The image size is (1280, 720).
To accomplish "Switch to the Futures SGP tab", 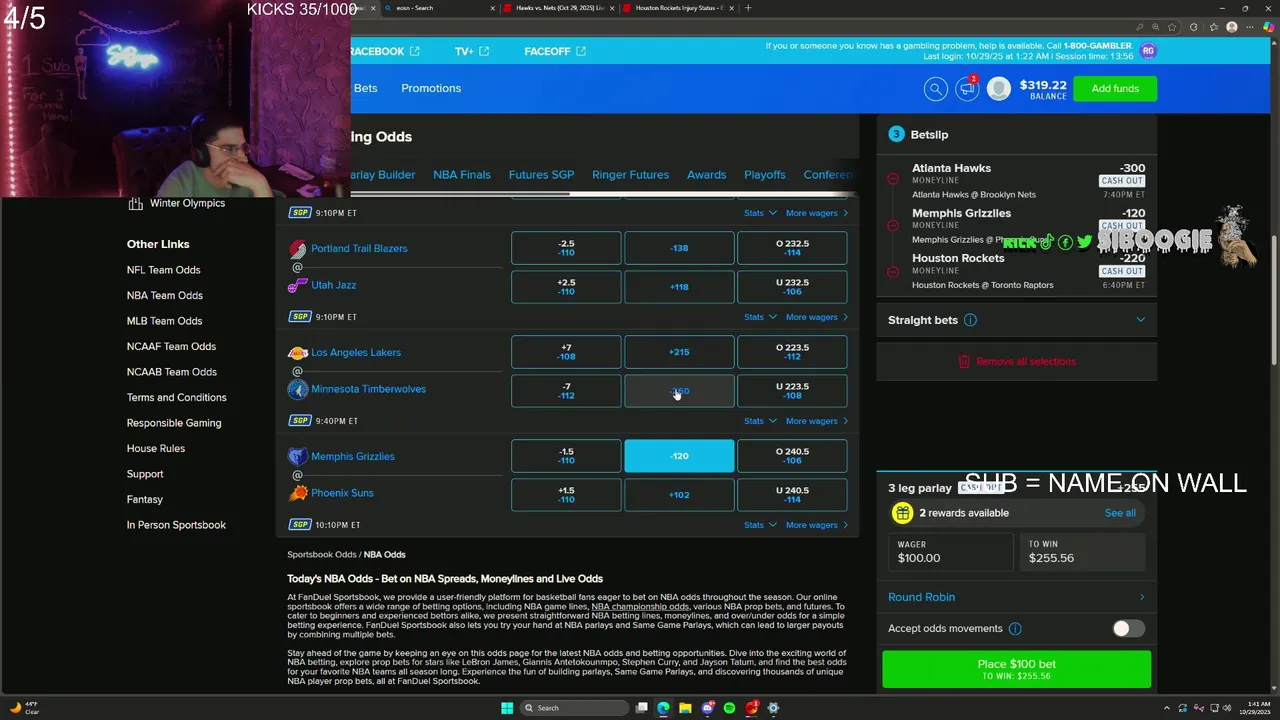I will [541, 175].
